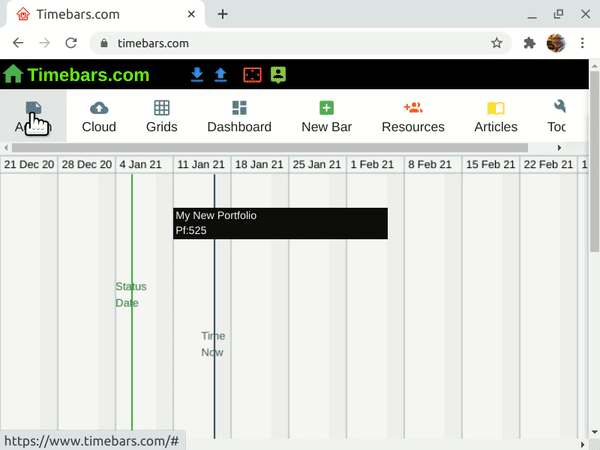The width and height of the screenshot is (600, 450).
Task: Click the blue upload arrow icon
Action: tap(220, 75)
